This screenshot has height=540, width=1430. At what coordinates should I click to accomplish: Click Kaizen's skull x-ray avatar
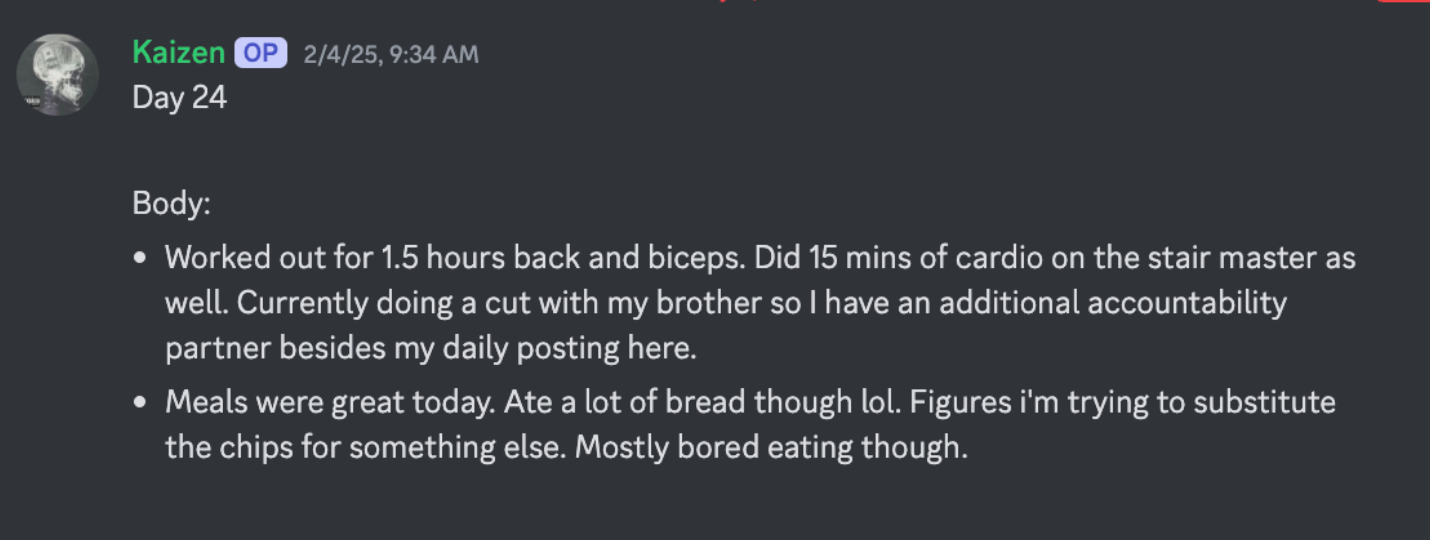58,75
